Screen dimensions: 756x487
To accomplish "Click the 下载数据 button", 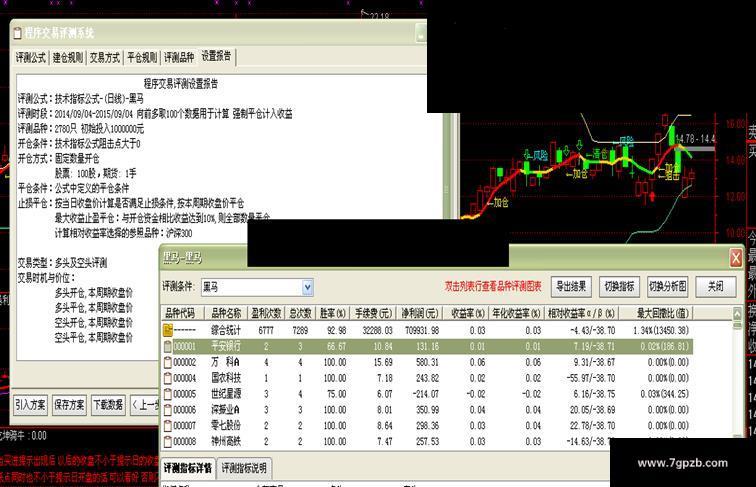I will [x=108, y=405].
